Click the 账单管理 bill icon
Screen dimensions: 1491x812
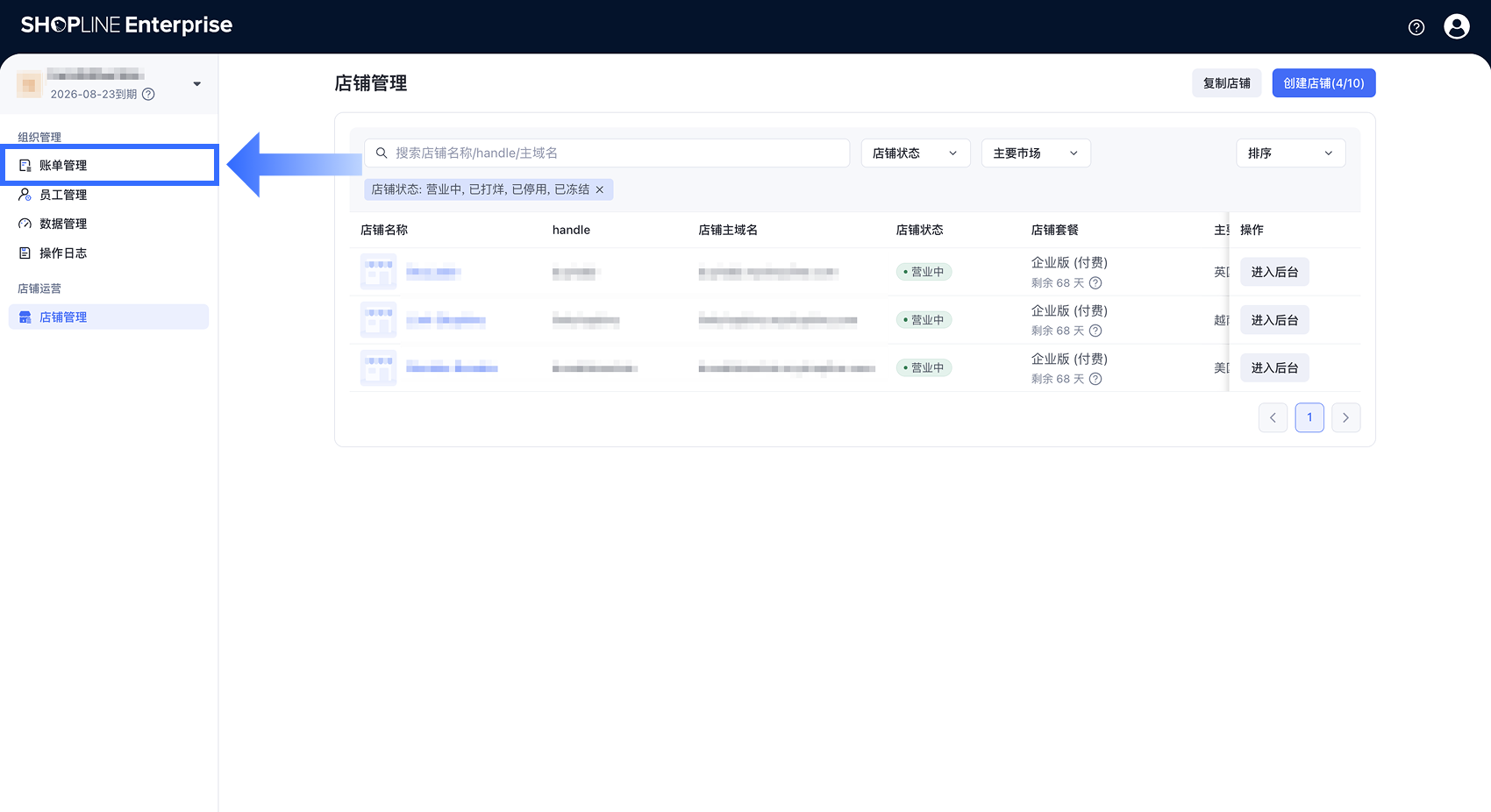[25, 166]
